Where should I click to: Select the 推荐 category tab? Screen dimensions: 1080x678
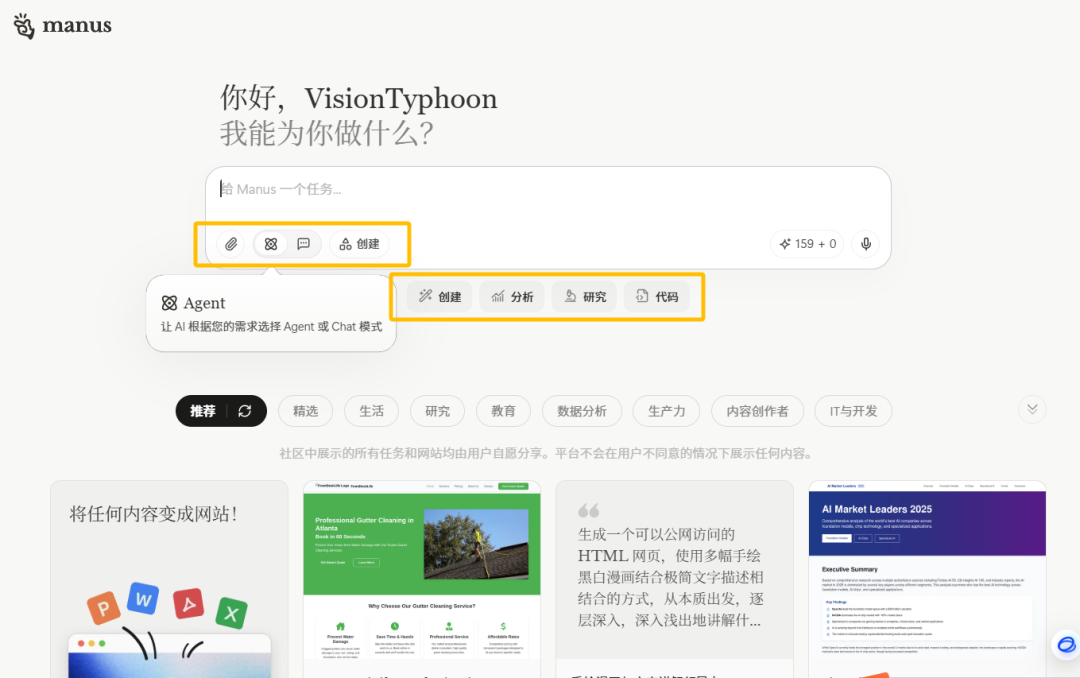pyautogui.click(x=202, y=411)
